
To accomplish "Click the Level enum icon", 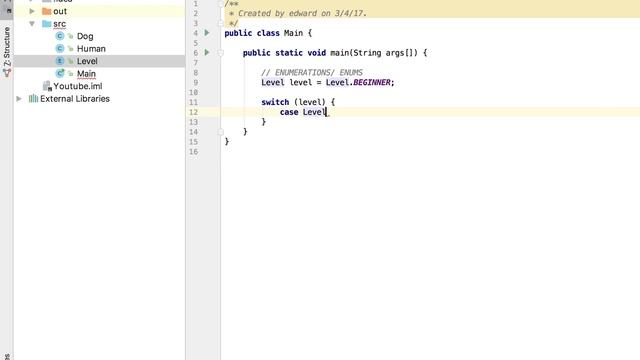I will pos(60,61).
